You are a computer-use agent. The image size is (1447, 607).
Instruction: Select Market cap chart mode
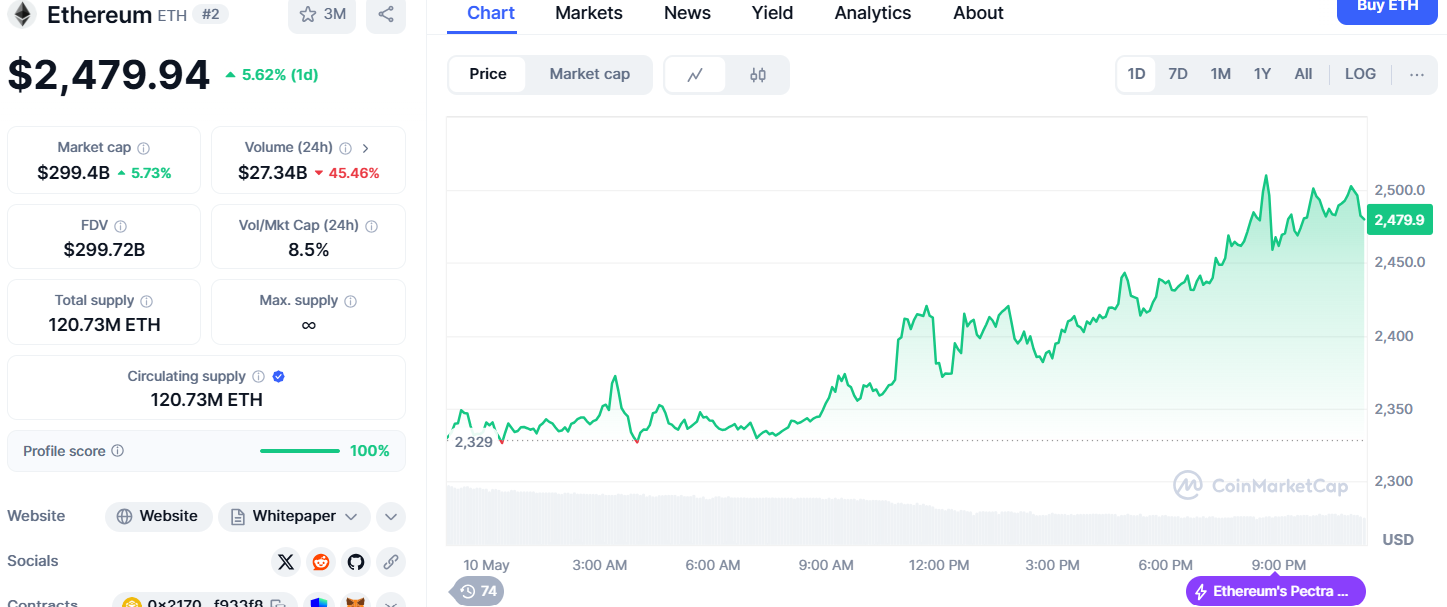(590, 74)
